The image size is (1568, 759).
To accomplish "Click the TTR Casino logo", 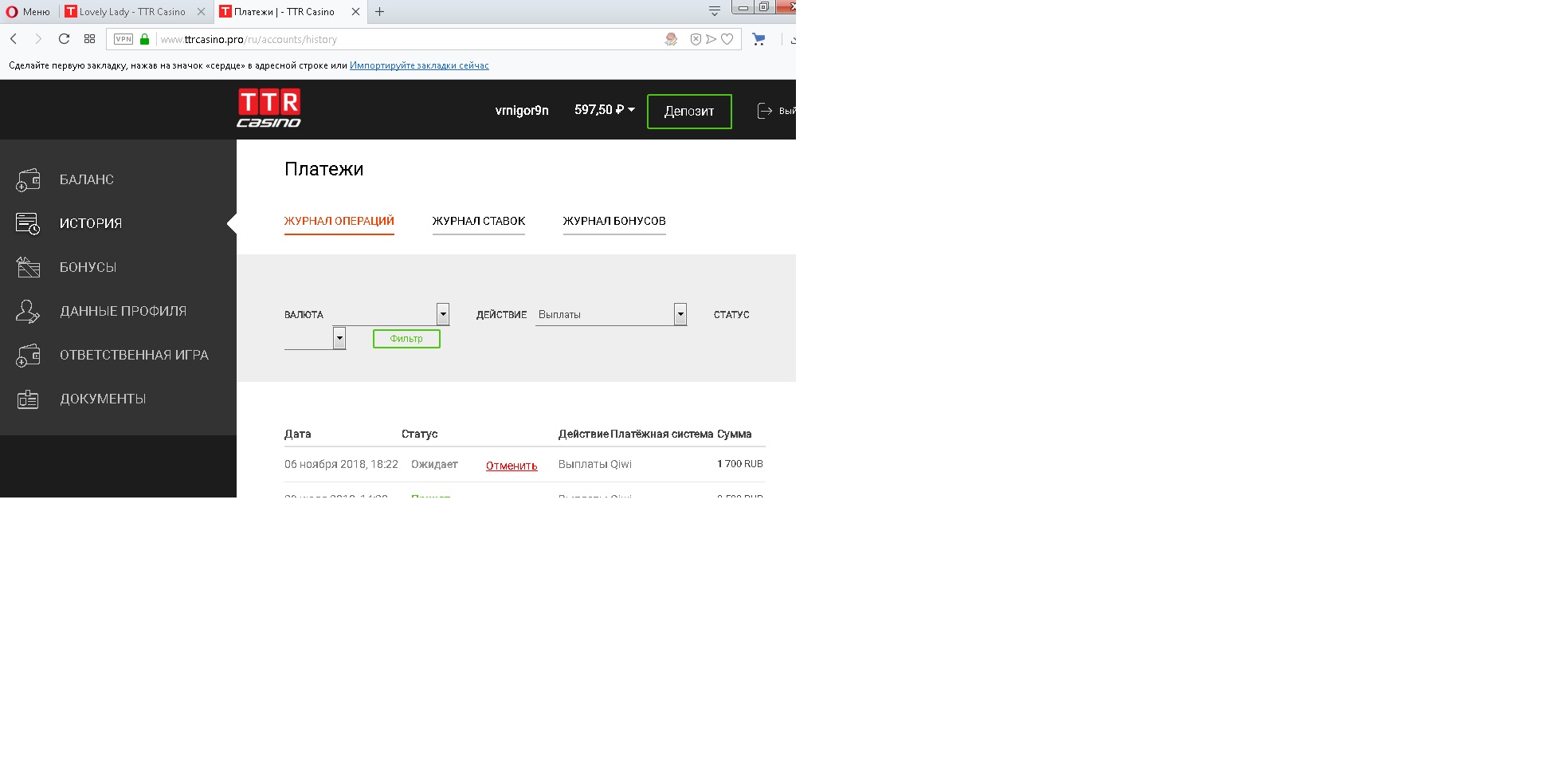I will 269,108.
